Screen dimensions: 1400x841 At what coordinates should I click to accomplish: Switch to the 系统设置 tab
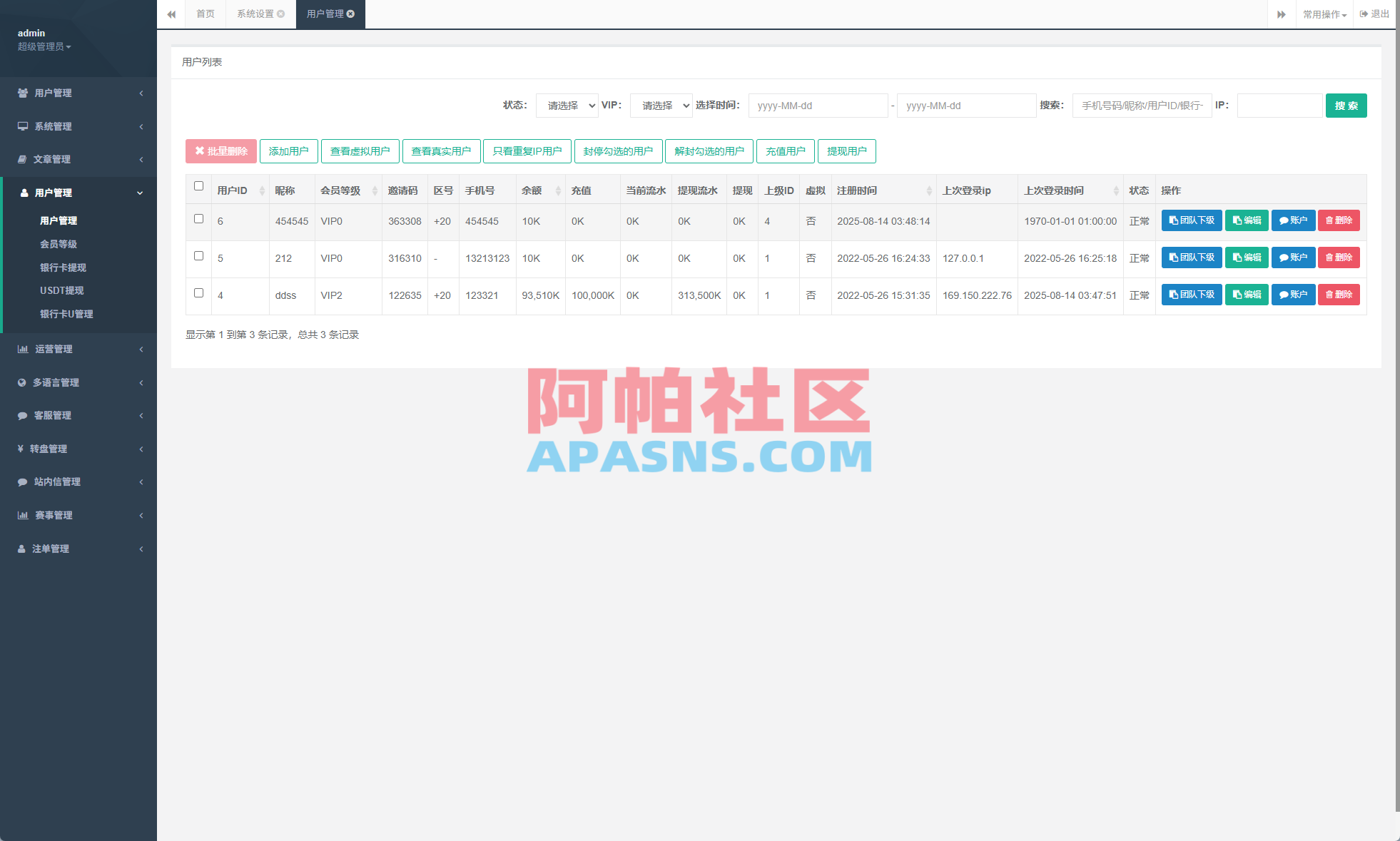click(255, 14)
